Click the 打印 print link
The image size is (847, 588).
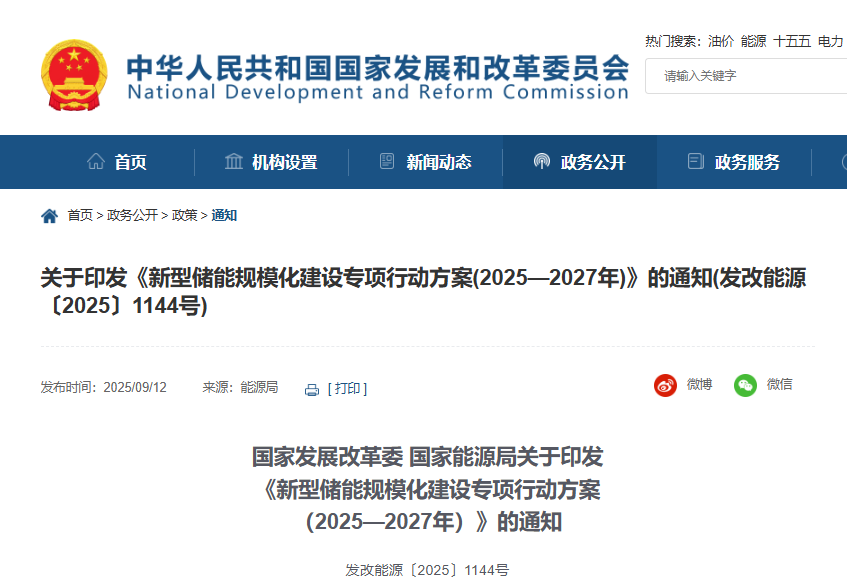pyautogui.click(x=348, y=389)
